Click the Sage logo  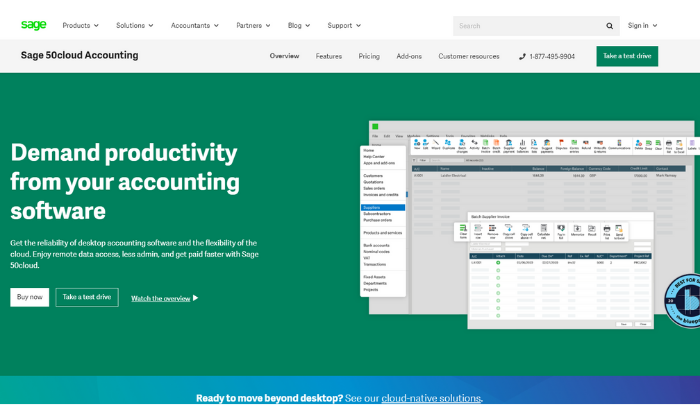tap(33, 25)
